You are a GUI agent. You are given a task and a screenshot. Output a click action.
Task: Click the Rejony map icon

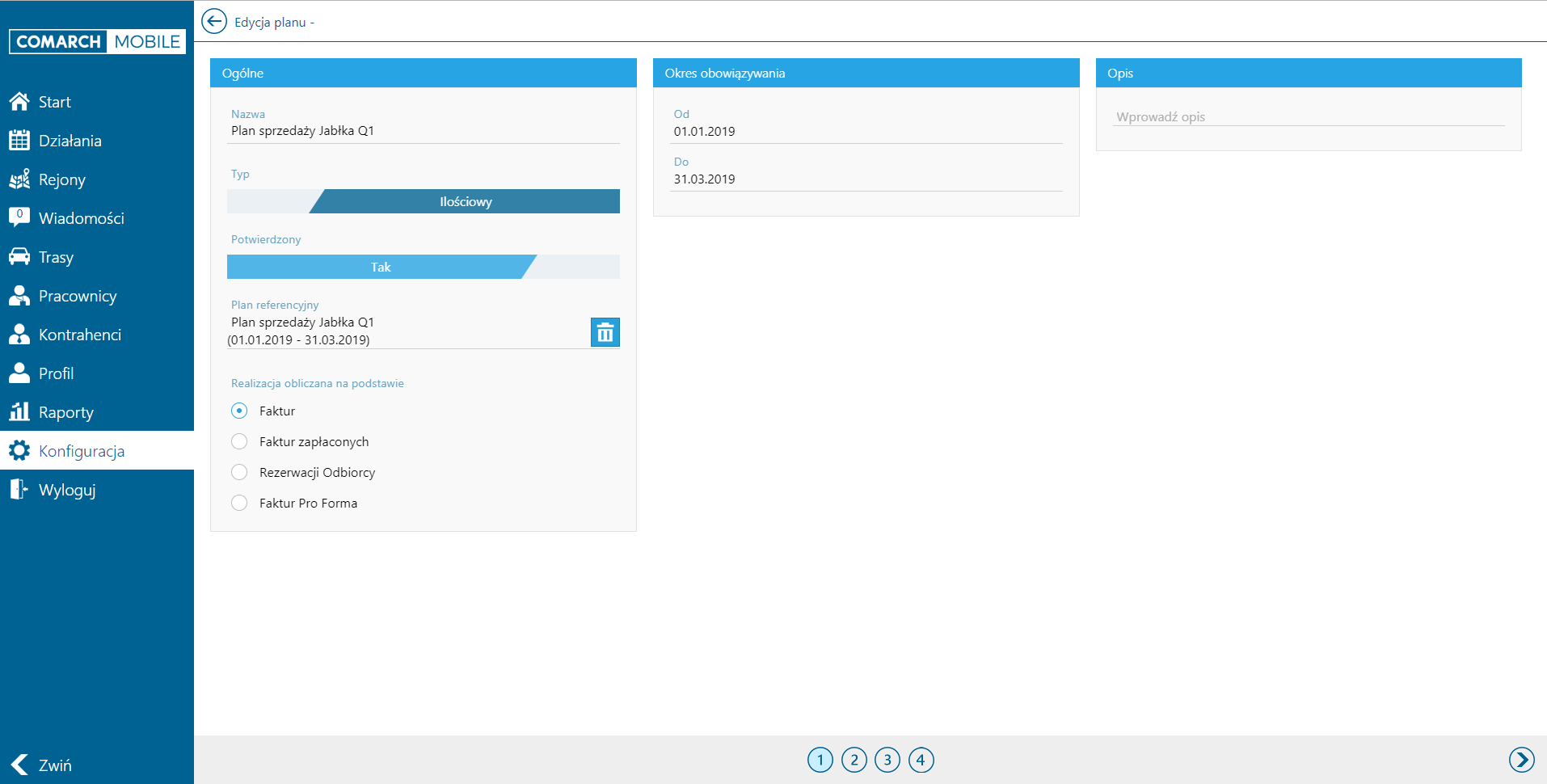(19, 179)
